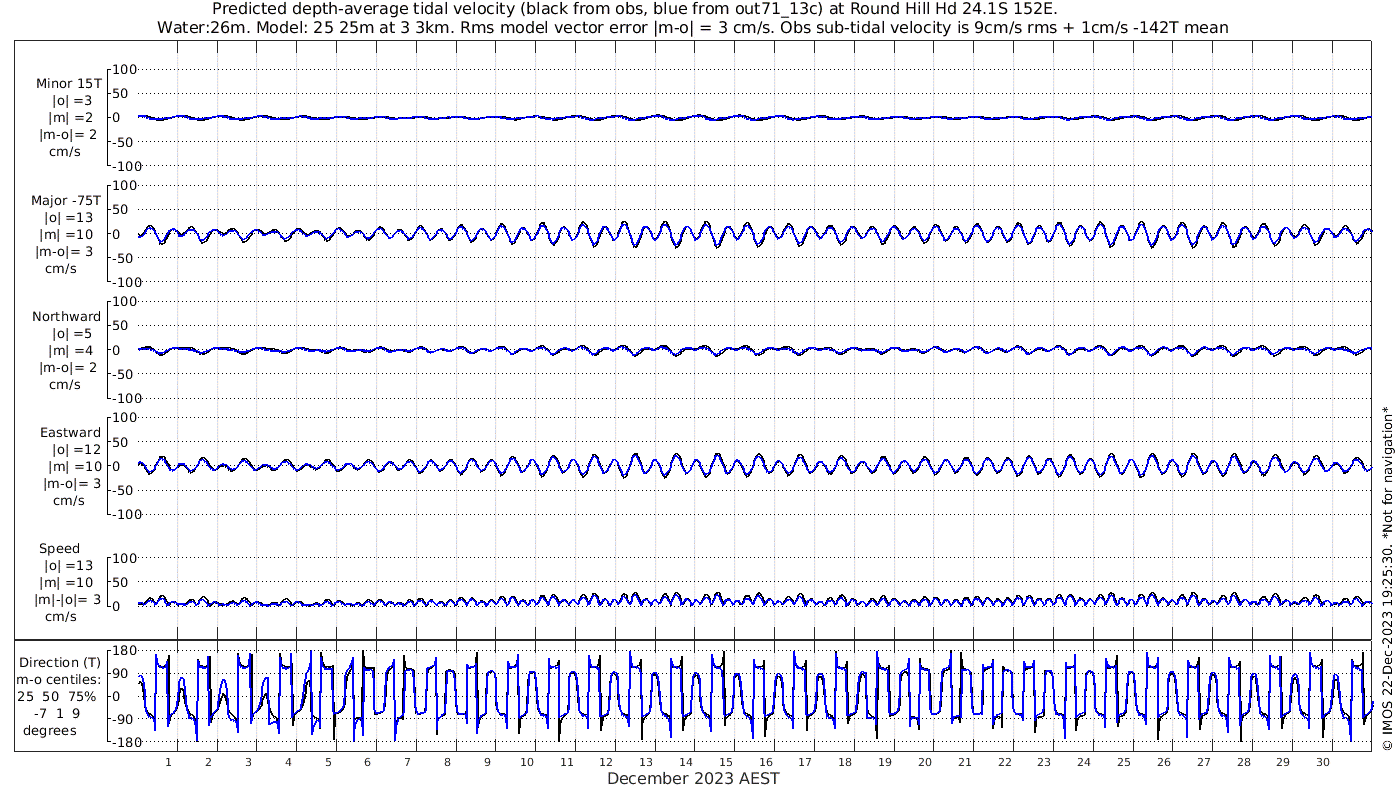The height and width of the screenshot is (800, 1400).
Task: Click the 'm-o centiles:' label
Action: 59,680
